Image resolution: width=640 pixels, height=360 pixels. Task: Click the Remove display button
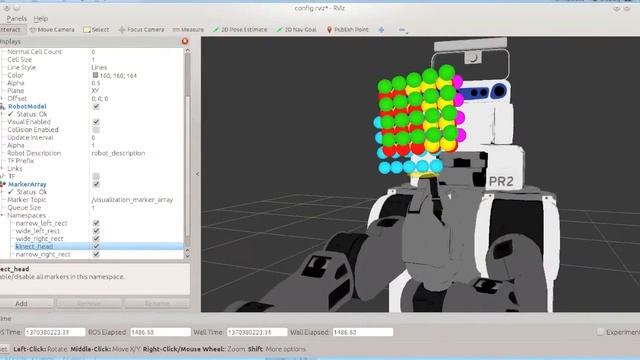89,303
